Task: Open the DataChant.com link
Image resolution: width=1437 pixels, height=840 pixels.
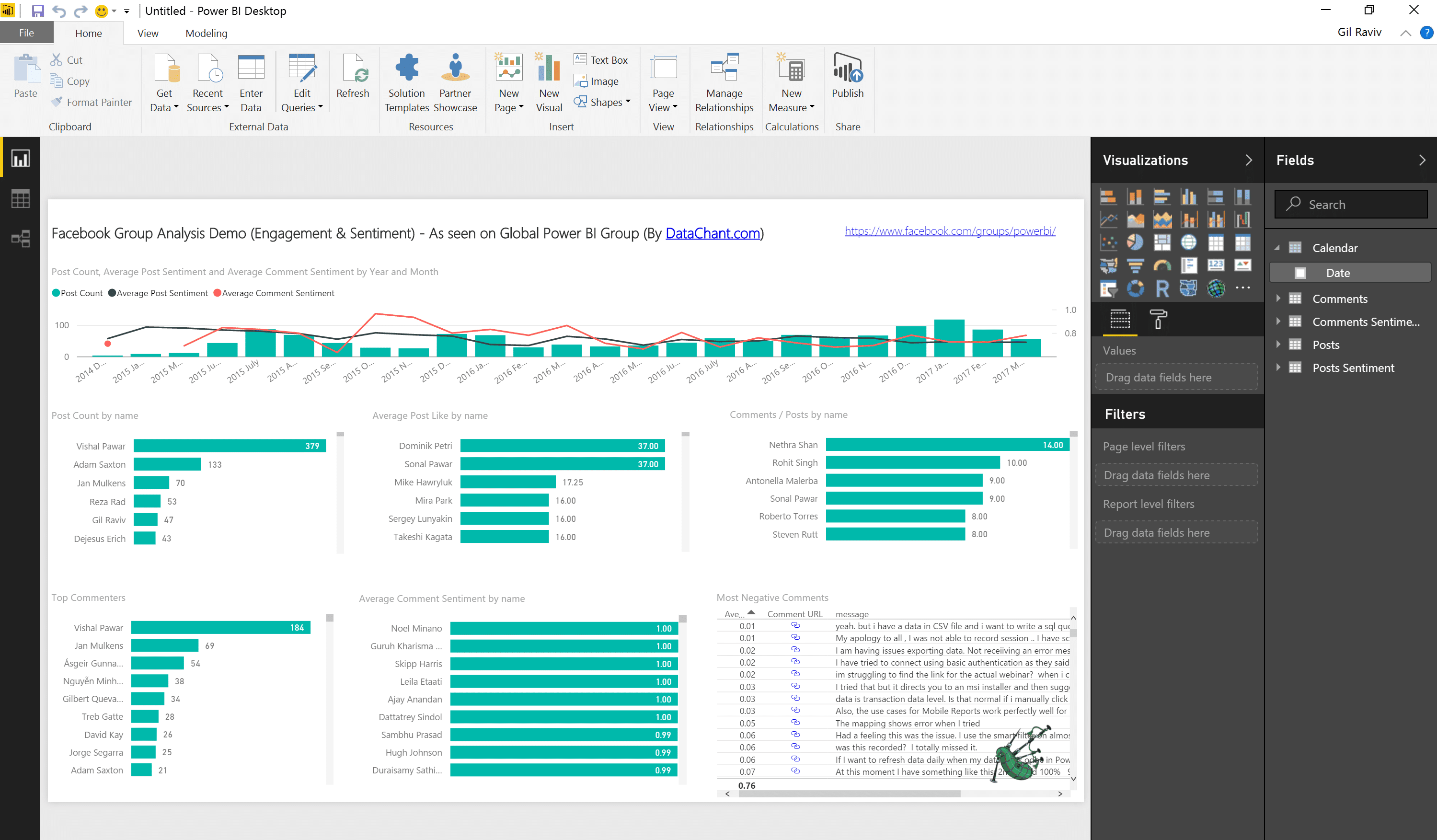Action: (713, 233)
